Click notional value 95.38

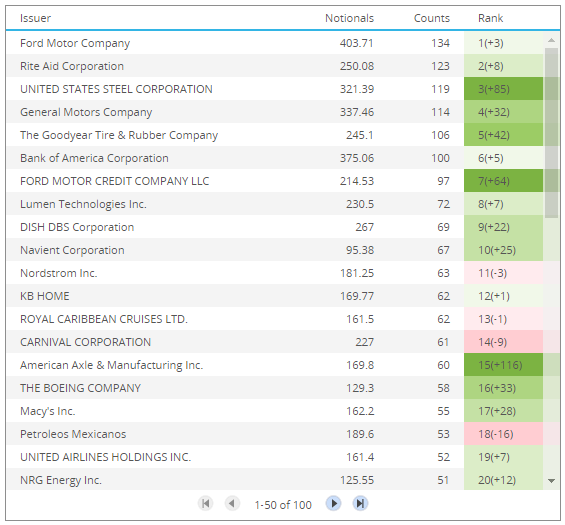coord(360,250)
